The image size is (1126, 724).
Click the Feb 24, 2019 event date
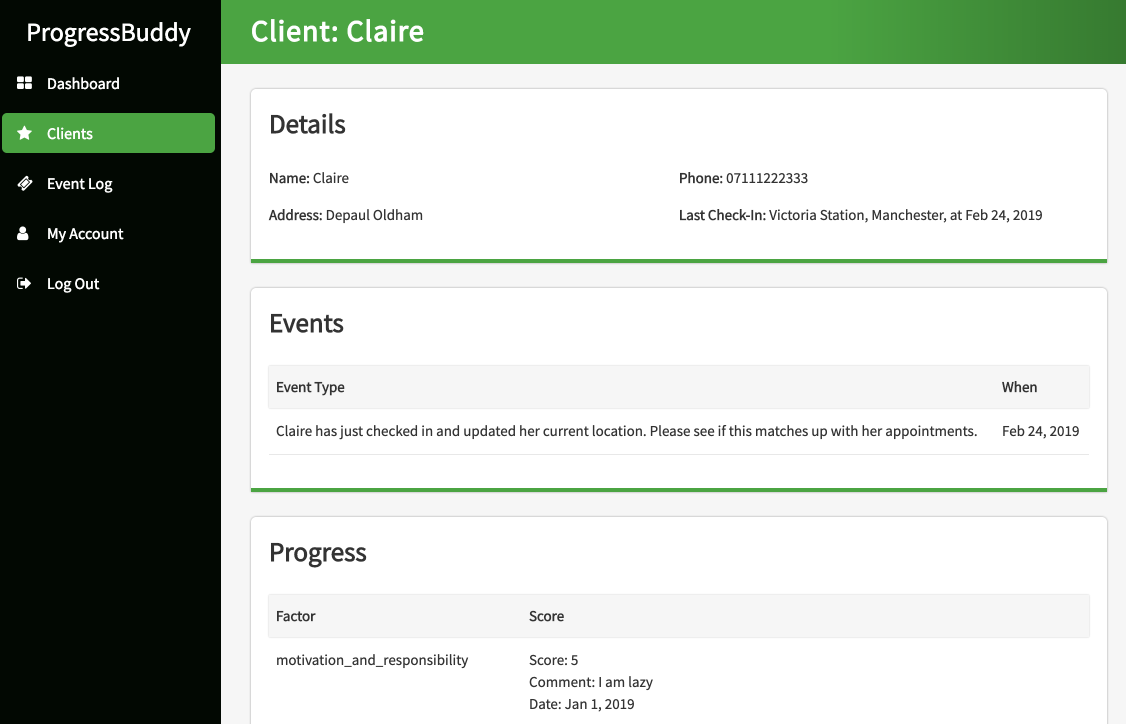pyautogui.click(x=1041, y=432)
